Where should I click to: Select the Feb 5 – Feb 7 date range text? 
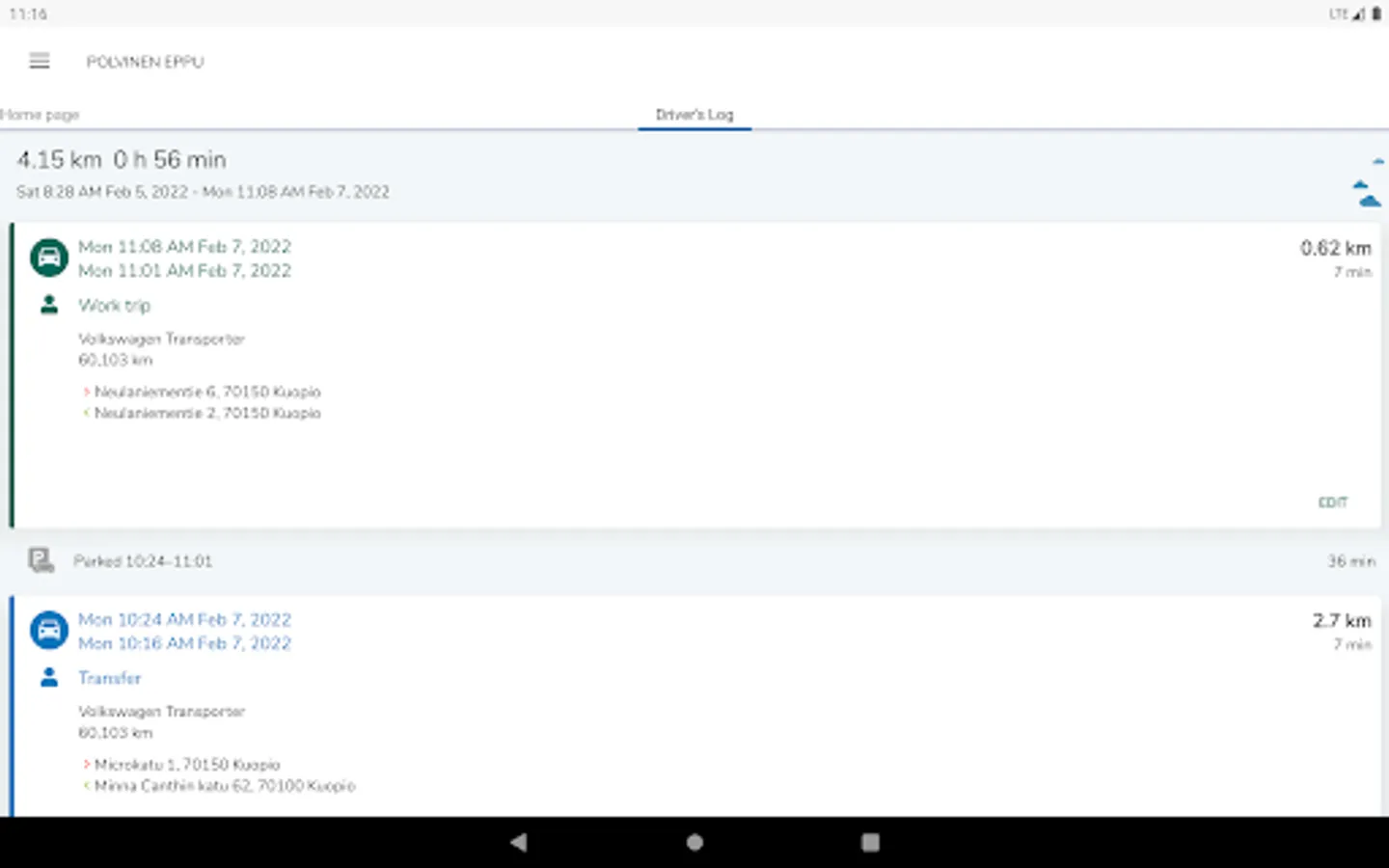[x=203, y=192]
